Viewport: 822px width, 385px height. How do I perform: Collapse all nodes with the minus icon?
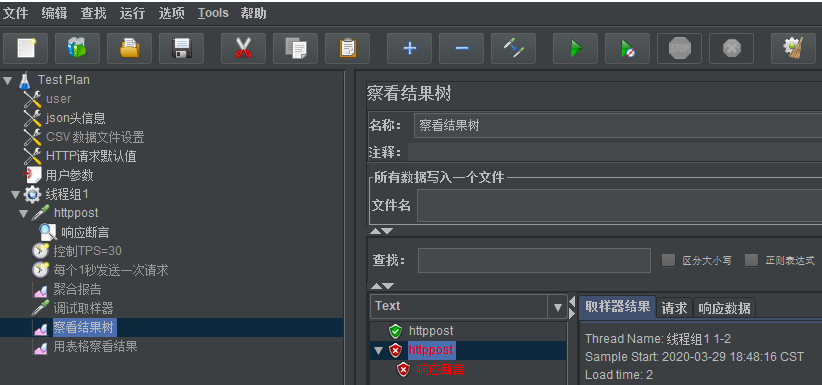(461, 49)
